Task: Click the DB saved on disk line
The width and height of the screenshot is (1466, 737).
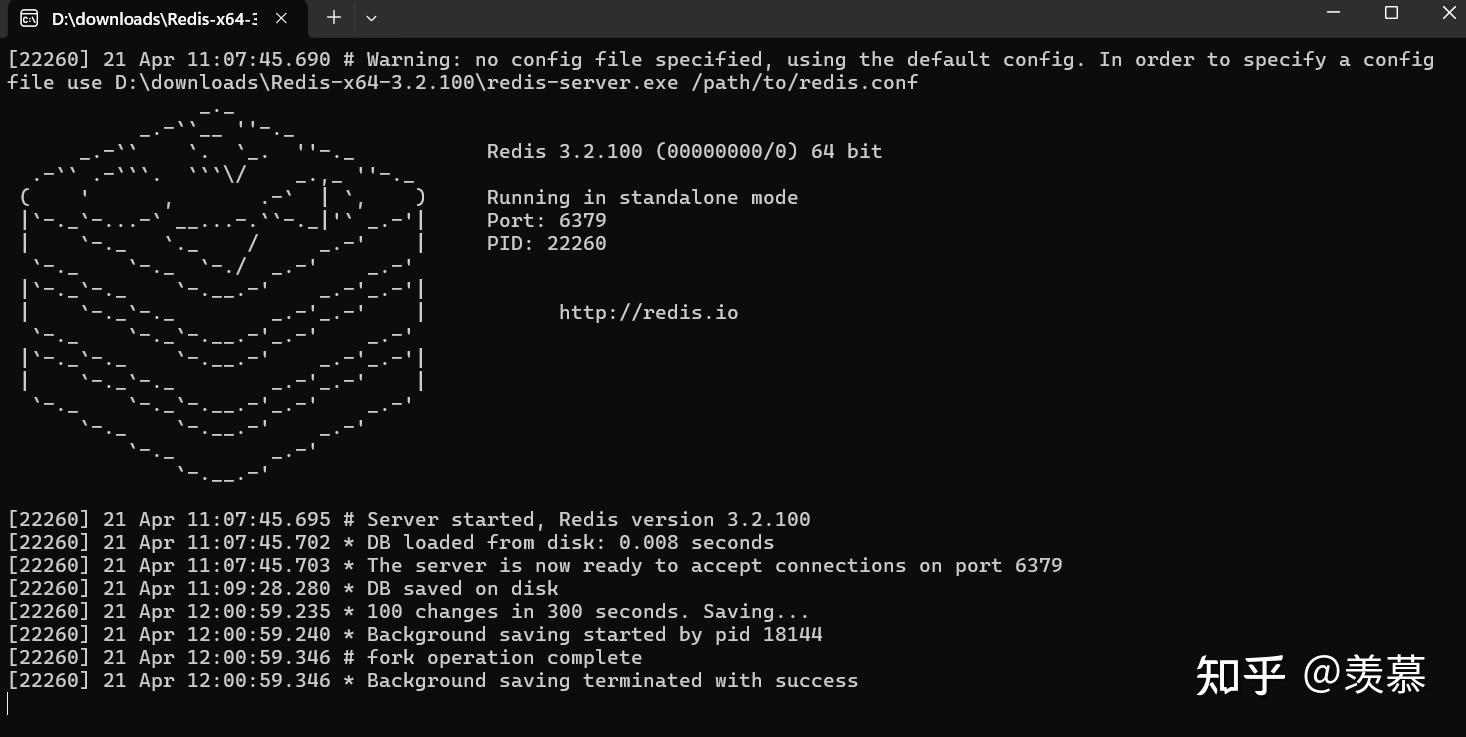Action: point(462,589)
